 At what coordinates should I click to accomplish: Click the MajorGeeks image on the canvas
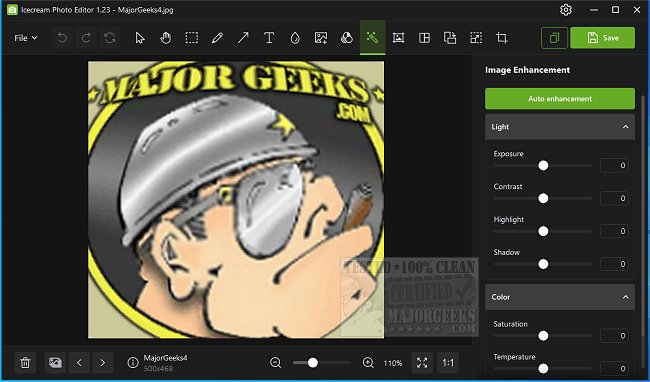click(236, 200)
